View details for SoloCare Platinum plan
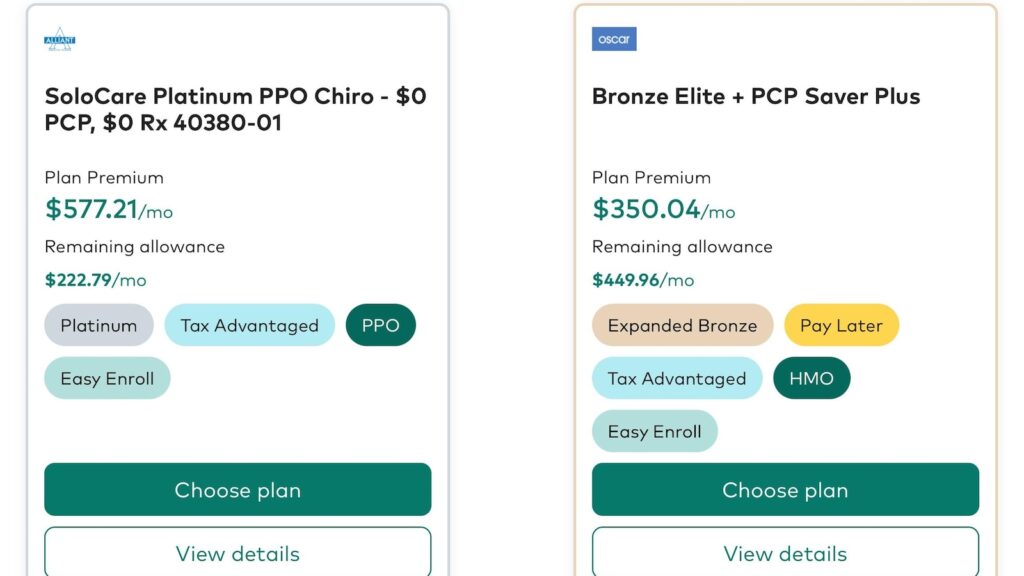The width and height of the screenshot is (1024, 576). pyautogui.click(x=238, y=552)
